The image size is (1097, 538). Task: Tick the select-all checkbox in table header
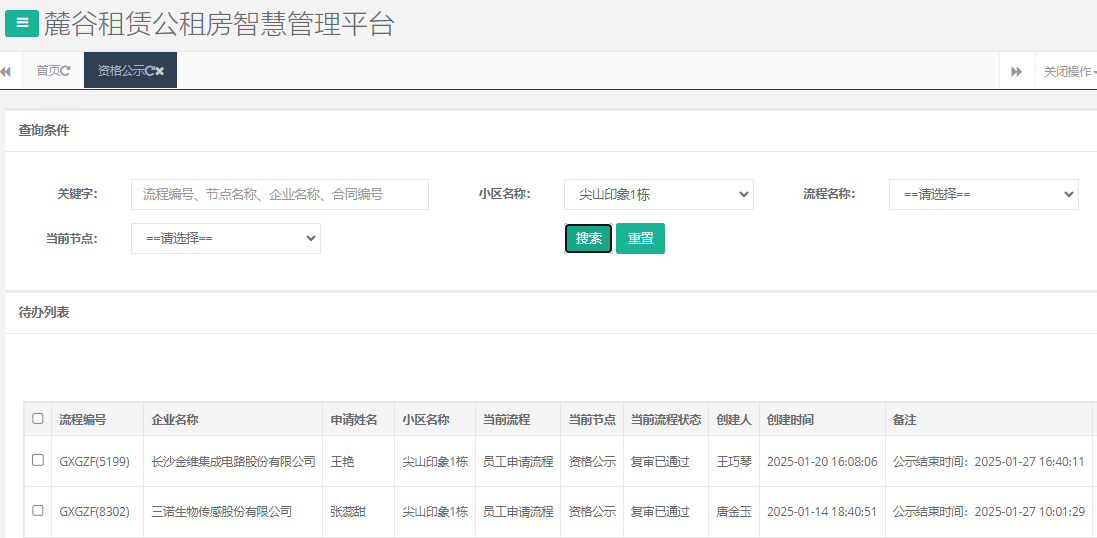[38, 419]
